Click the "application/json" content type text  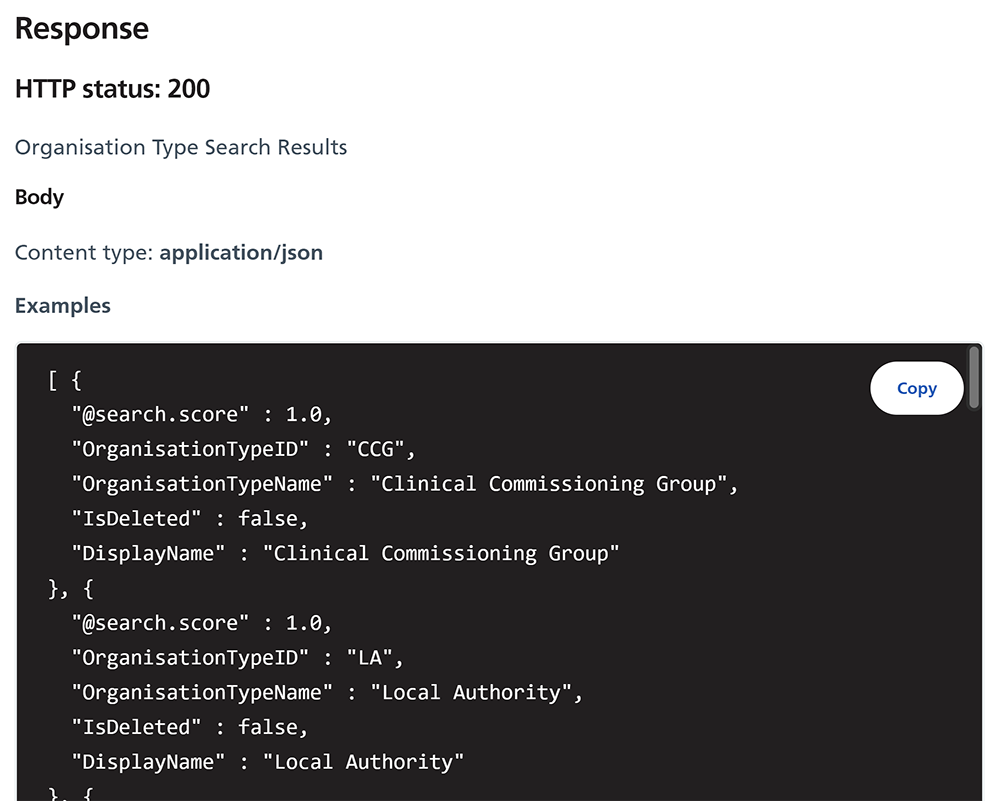pos(241,252)
